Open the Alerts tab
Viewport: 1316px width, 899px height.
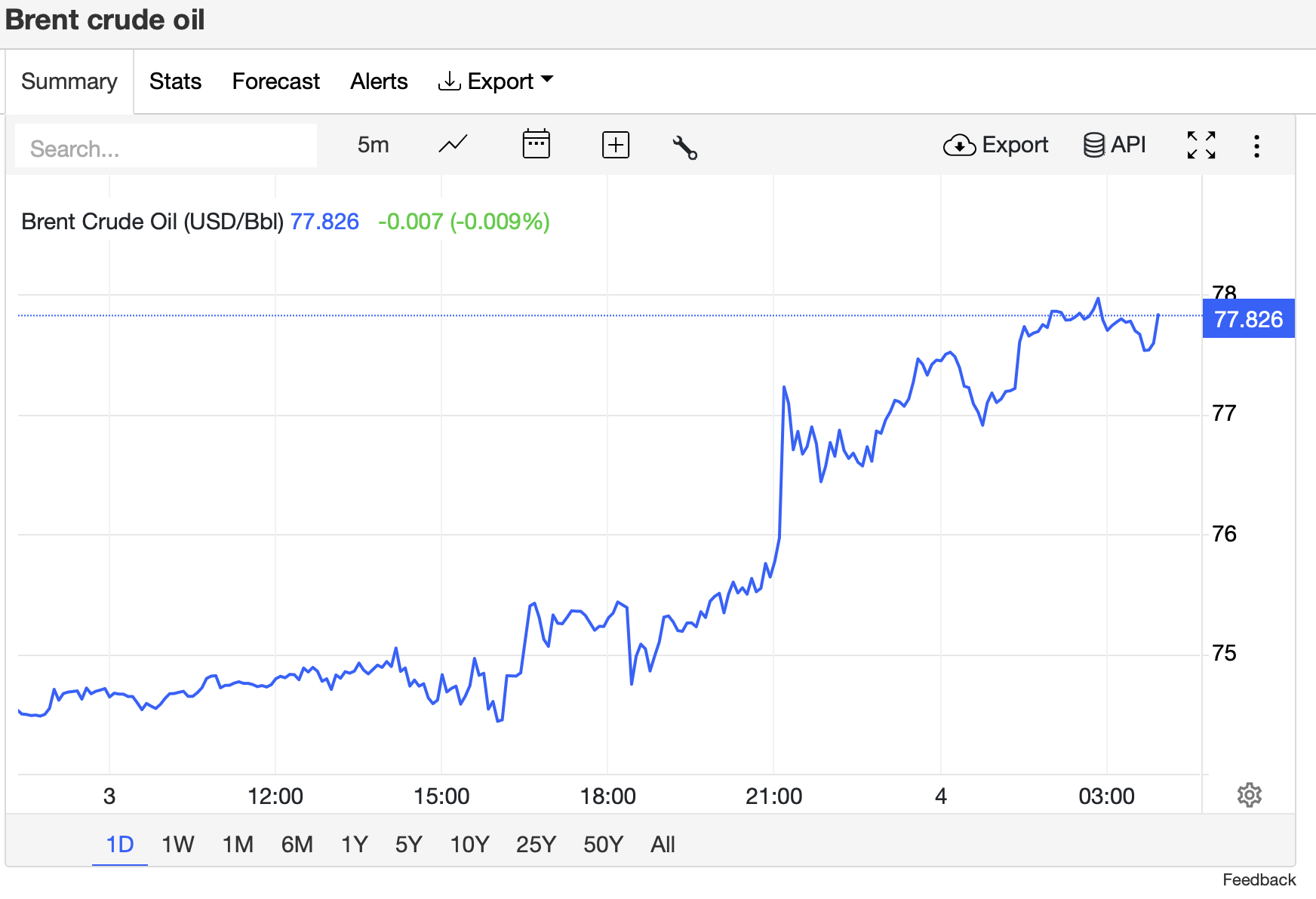(x=379, y=81)
